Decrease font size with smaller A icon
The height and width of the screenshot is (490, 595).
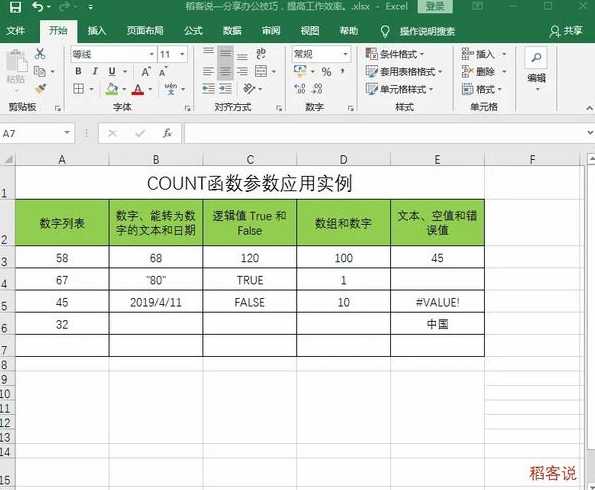point(163,72)
